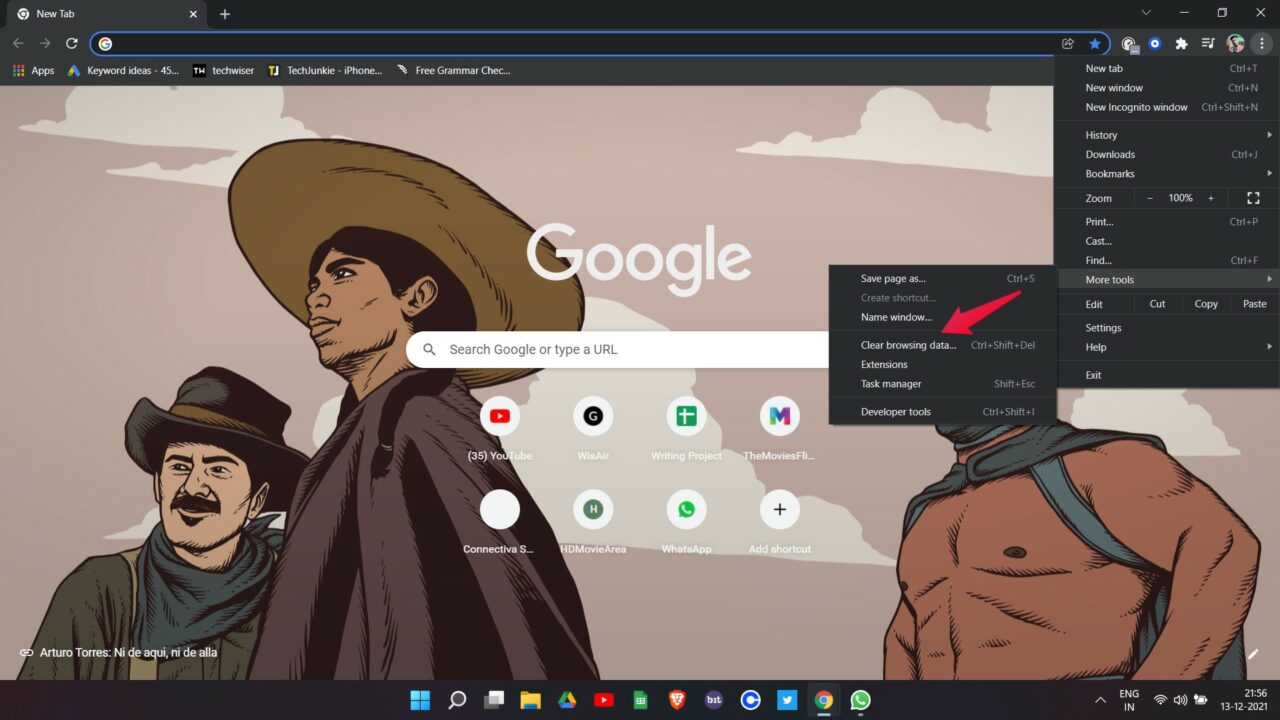Select Clear browsing data in the submenu
This screenshot has width=1280, height=720.
942,345
